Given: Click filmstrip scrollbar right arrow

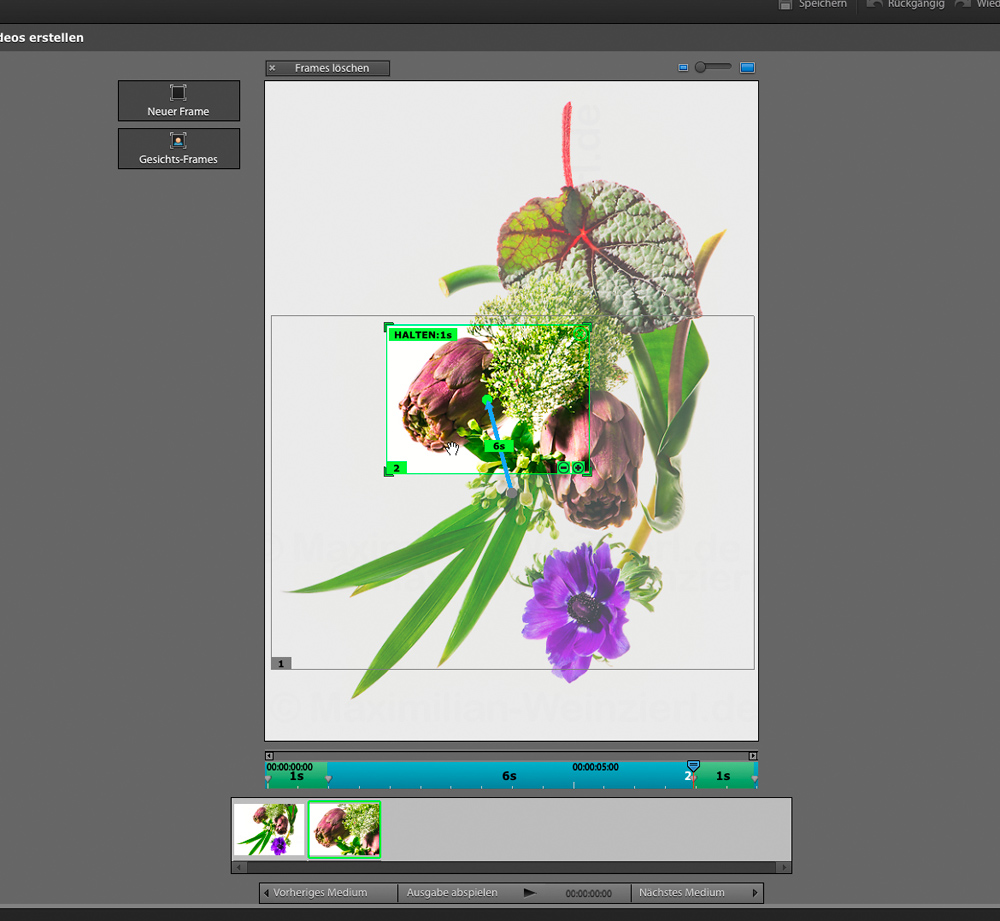Looking at the screenshot, I should coord(784,867).
